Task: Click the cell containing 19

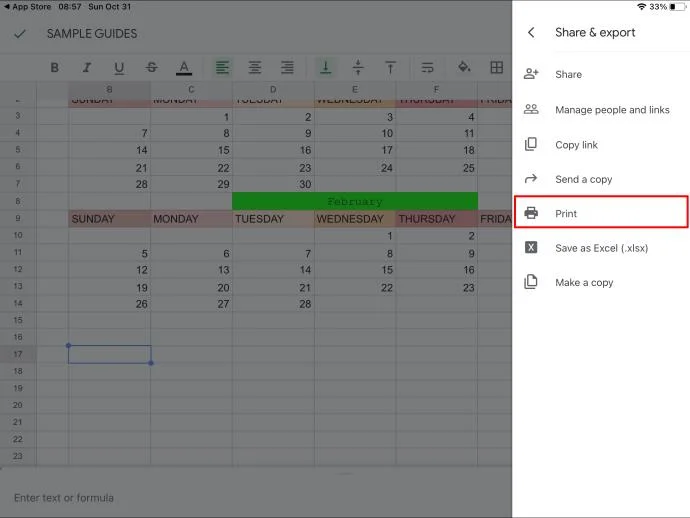Action: (x=109, y=287)
